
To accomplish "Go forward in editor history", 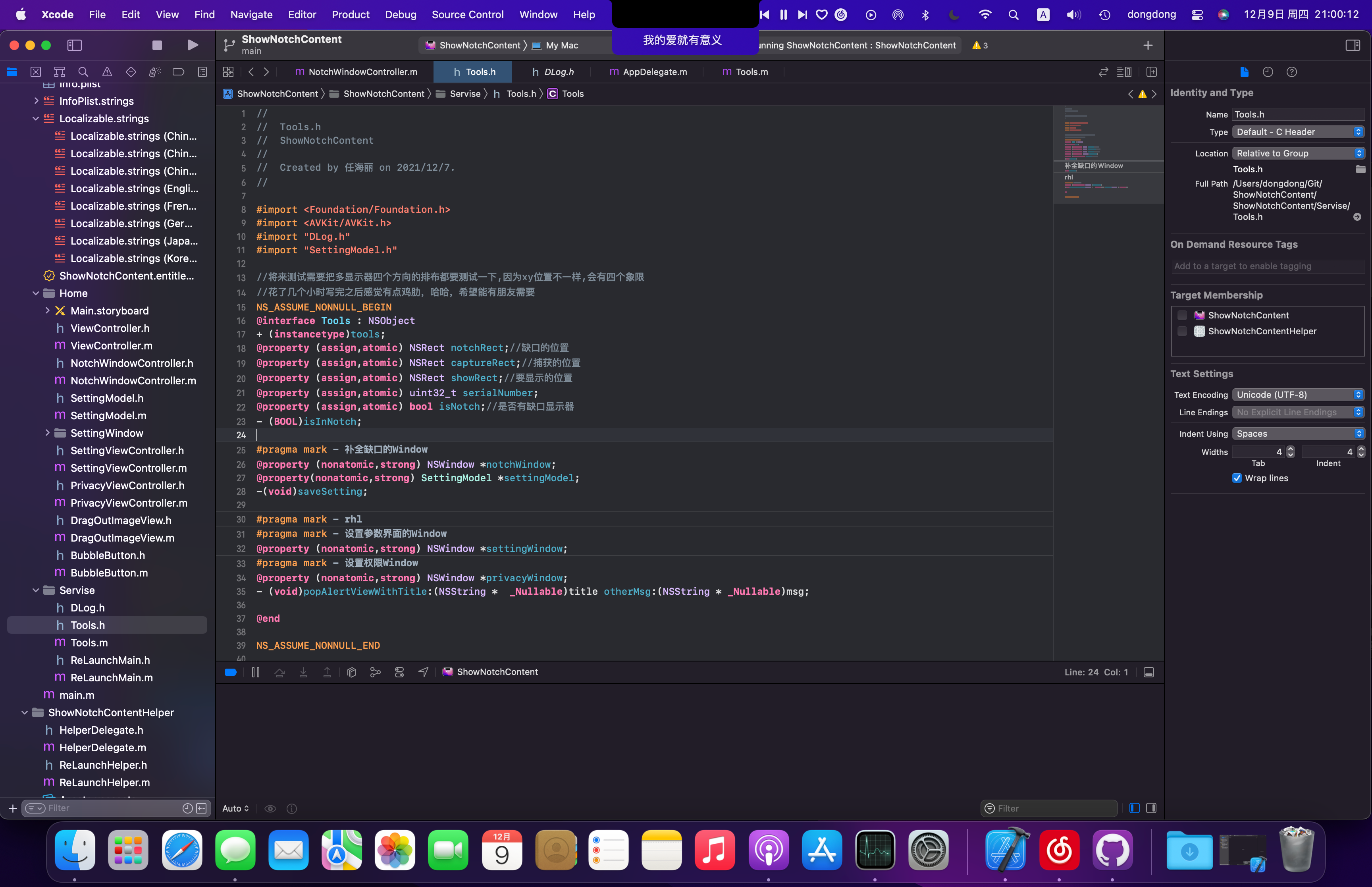I will 266,72.
